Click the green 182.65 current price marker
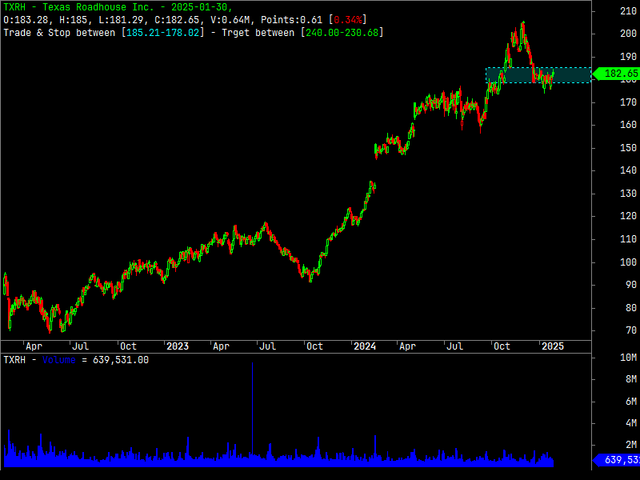Screen dimensions: 640x480 pyautogui.click(x=618, y=73)
